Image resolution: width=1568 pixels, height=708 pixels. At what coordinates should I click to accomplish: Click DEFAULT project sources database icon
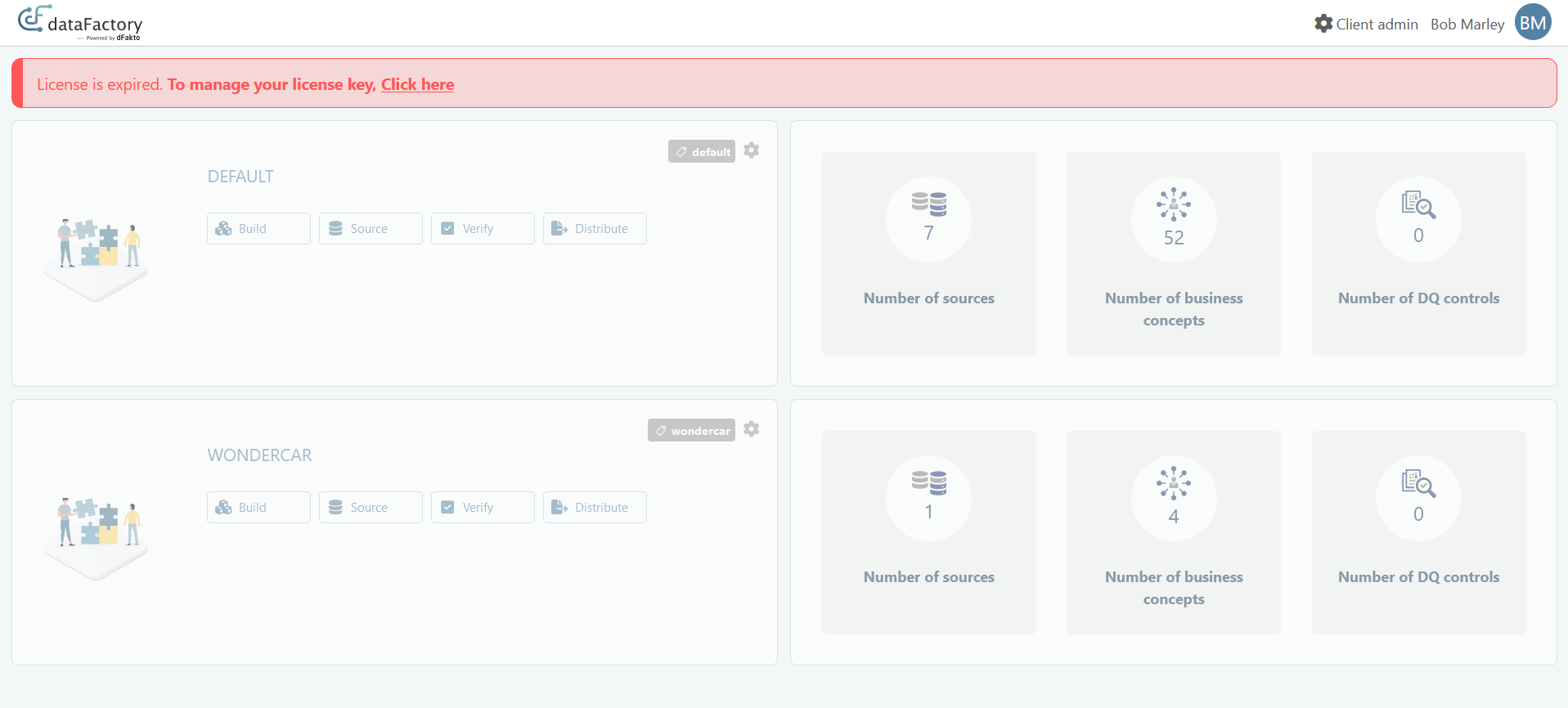[928, 204]
